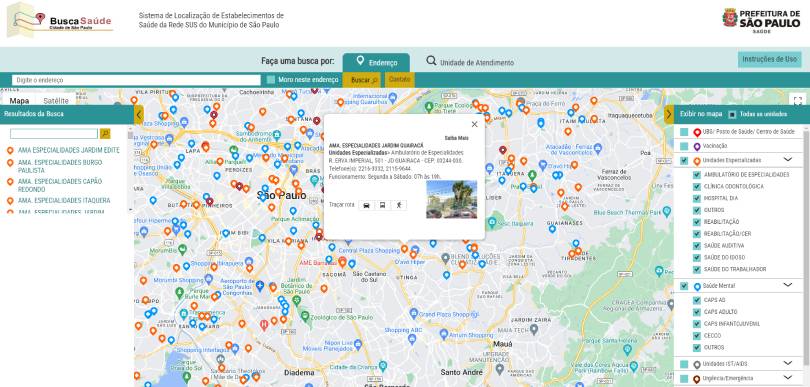Collapse the Resultados da Busca panel arrow
The width and height of the screenshot is (810, 387).
(x=138, y=114)
